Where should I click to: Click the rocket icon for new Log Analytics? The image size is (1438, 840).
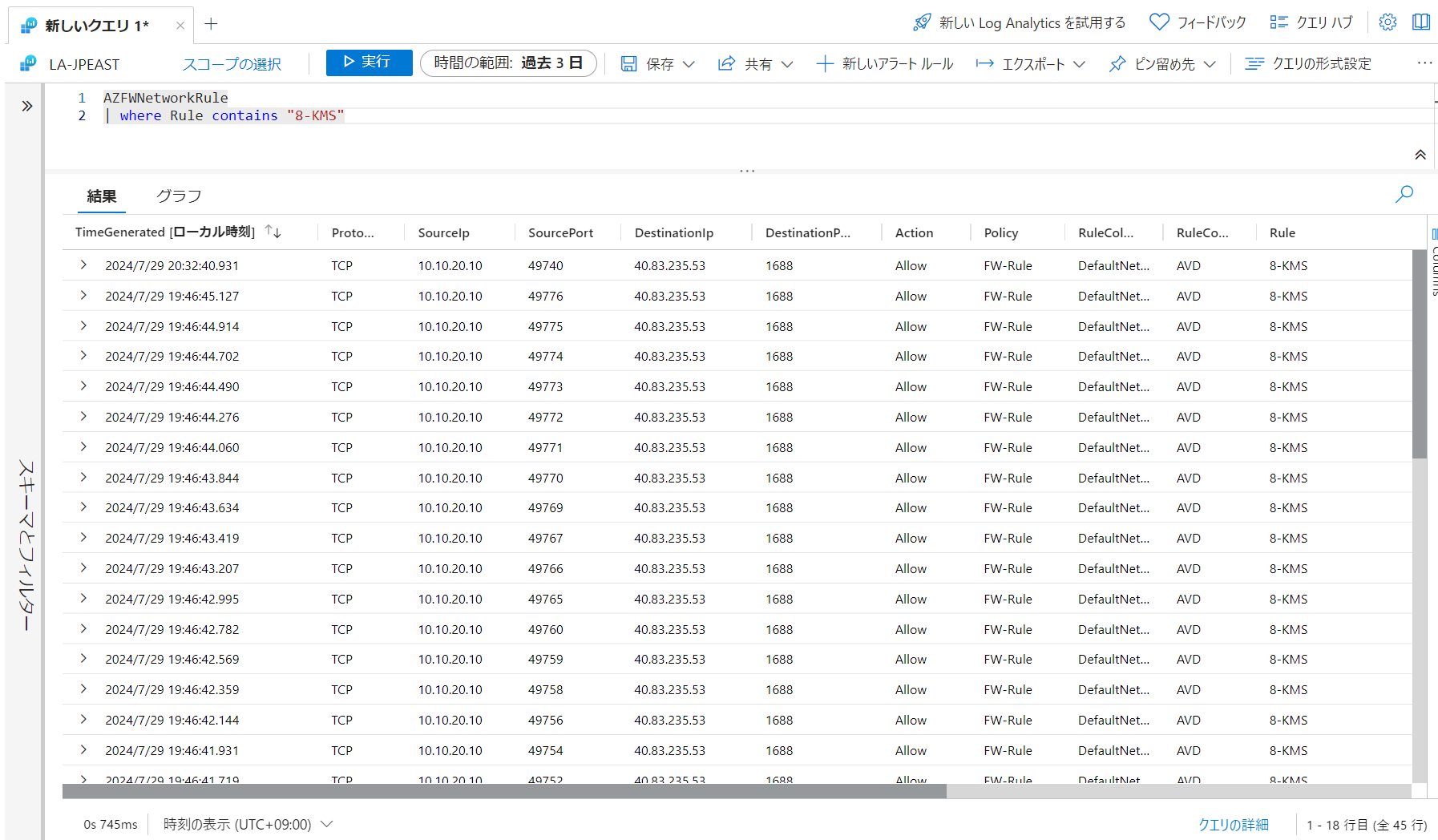922,22
